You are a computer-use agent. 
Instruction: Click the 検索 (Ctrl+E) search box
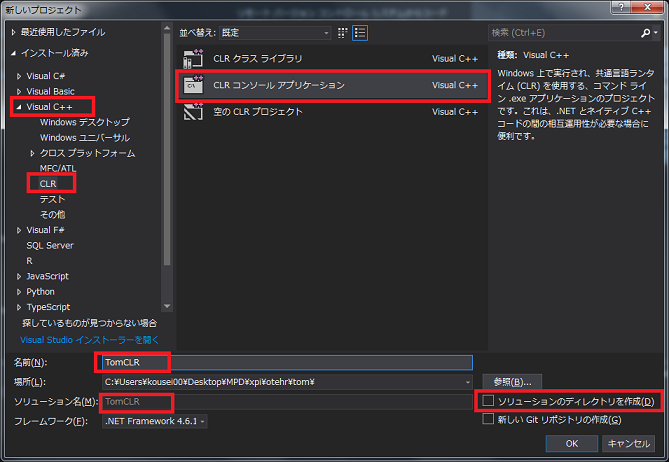point(563,33)
